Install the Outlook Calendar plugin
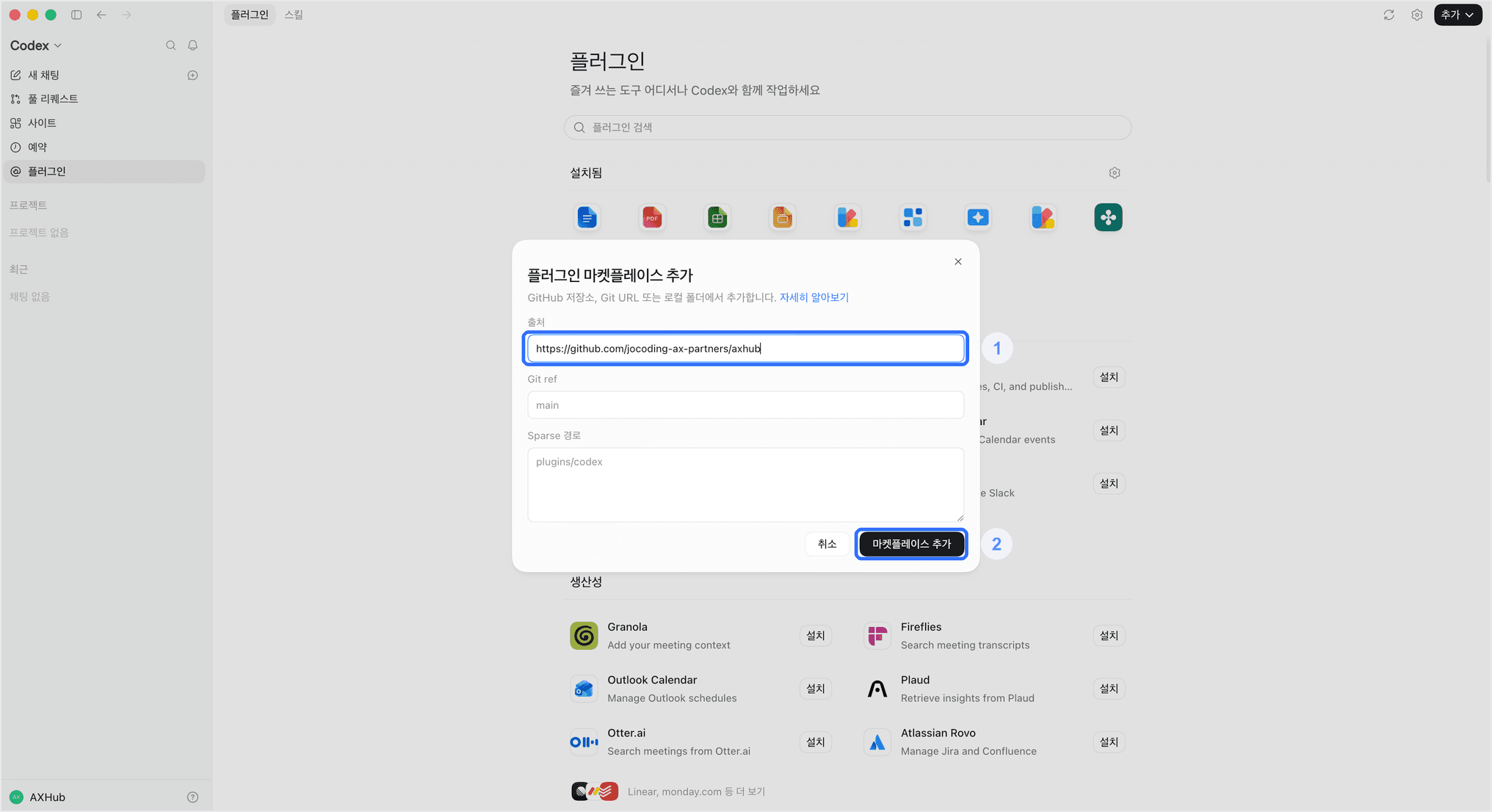The width and height of the screenshot is (1492, 812). 815,689
